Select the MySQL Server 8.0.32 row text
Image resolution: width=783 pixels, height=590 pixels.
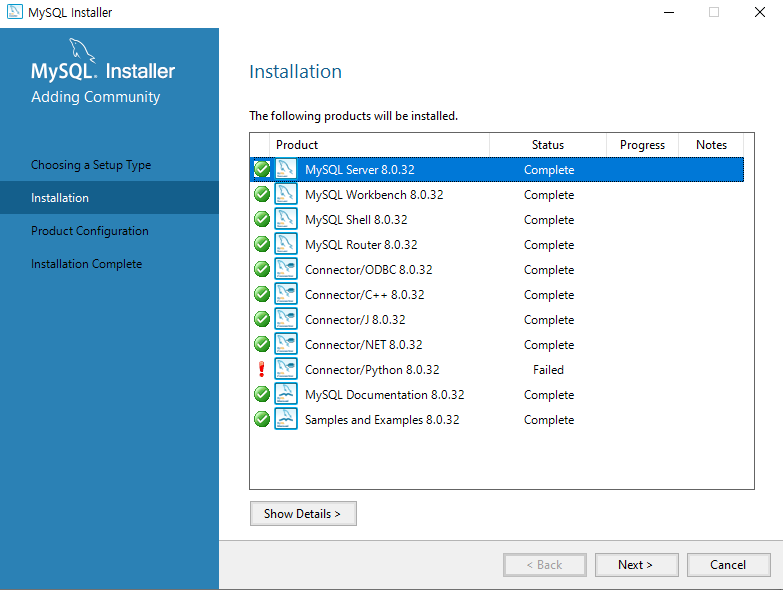click(x=360, y=170)
